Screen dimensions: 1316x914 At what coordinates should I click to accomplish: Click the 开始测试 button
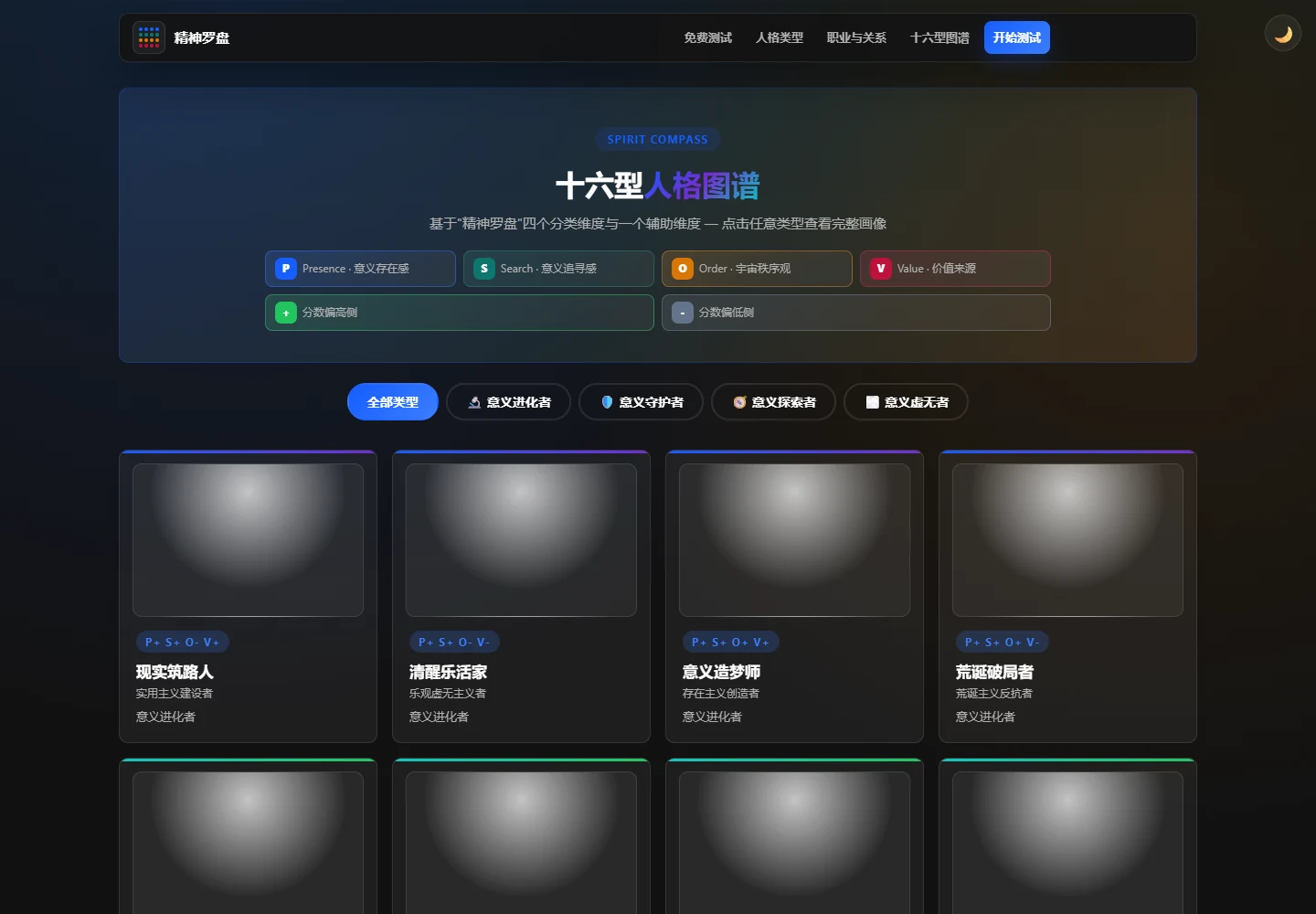click(1017, 37)
